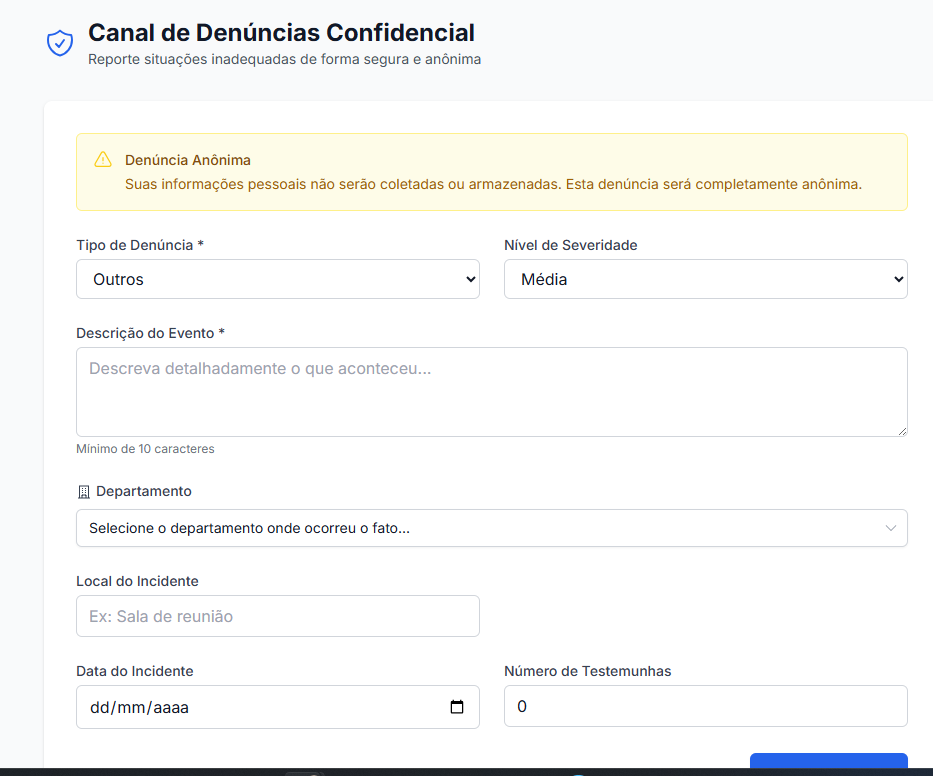The height and width of the screenshot is (776, 933).
Task: Expand the department selection dropdown
Action: (492, 528)
